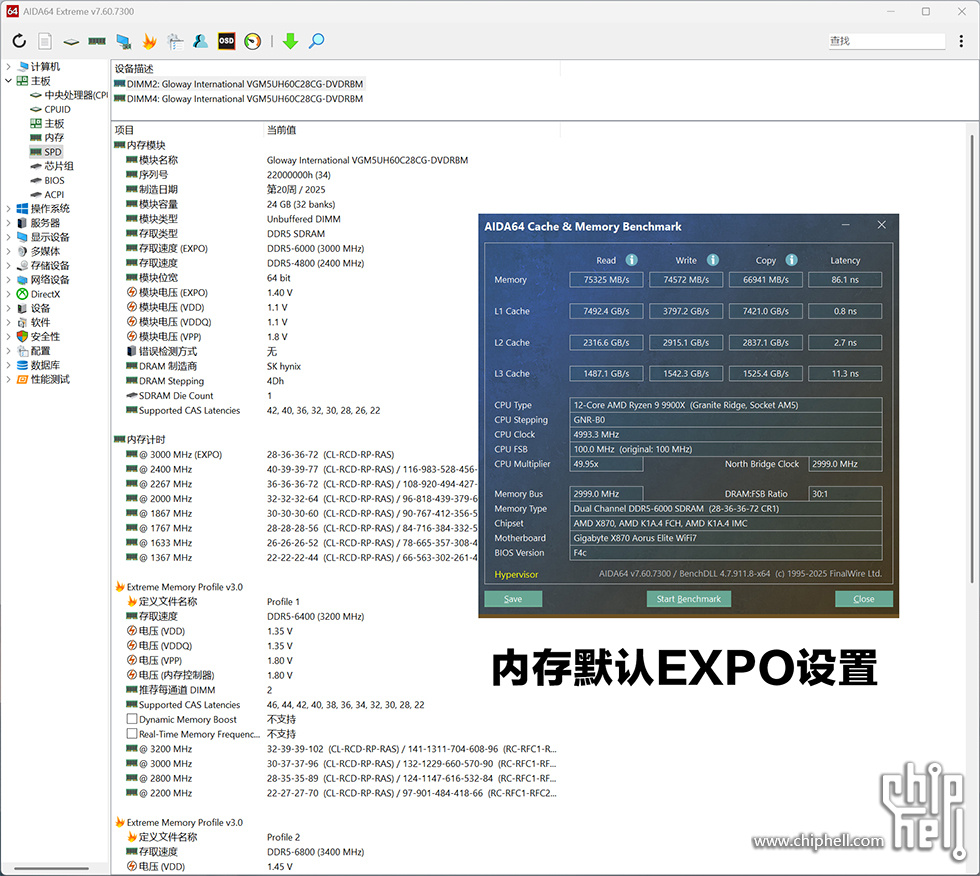Open the SensorPanel gauge toolbar icon
Viewport: 980px width, 876px height.
[252, 41]
